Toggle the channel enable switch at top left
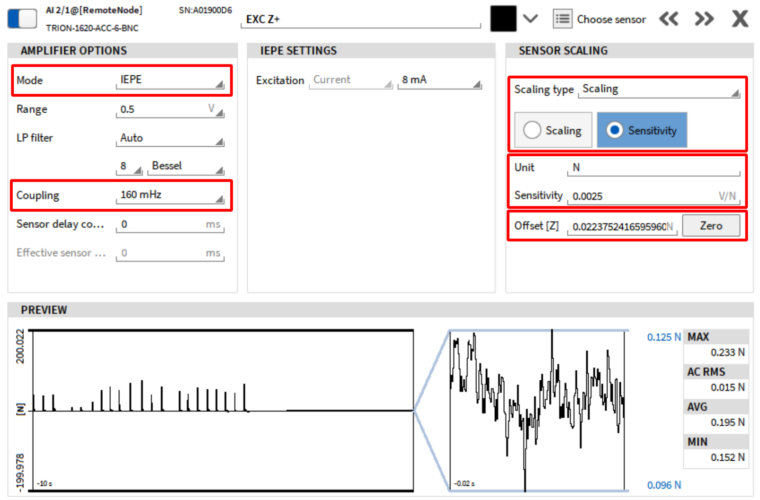The height and width of the screenshot is (500, 760). pyautogui.click(x=26, y=18)
